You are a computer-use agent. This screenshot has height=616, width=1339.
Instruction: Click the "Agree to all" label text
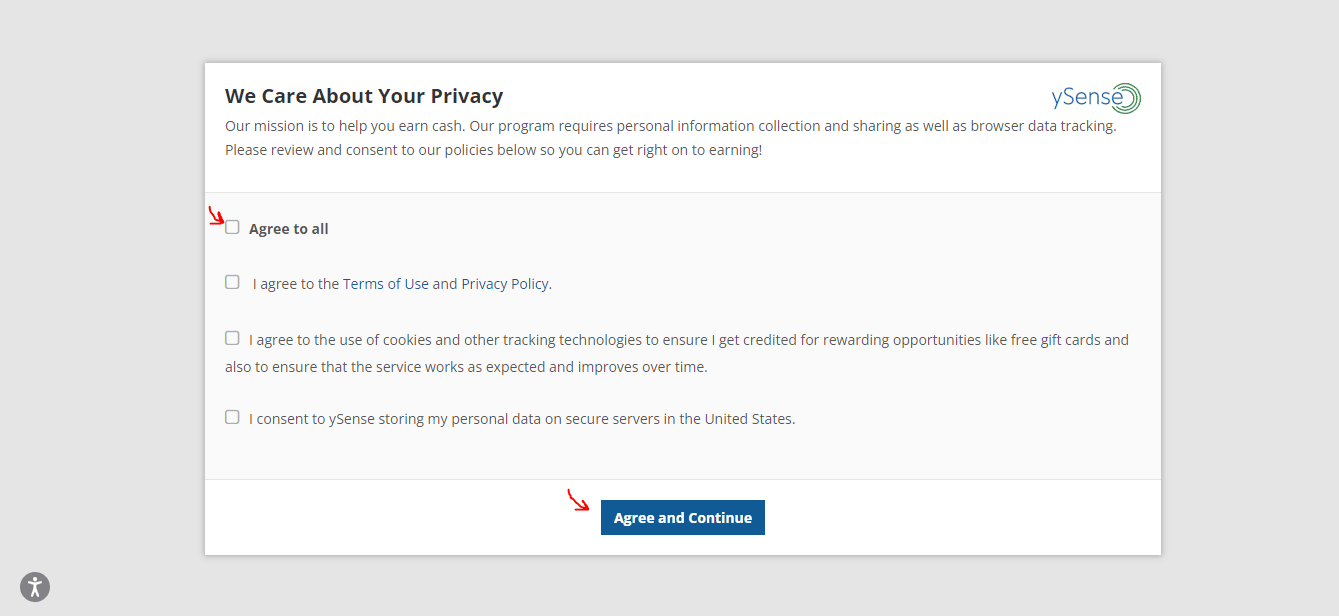[x=288, y=229]
